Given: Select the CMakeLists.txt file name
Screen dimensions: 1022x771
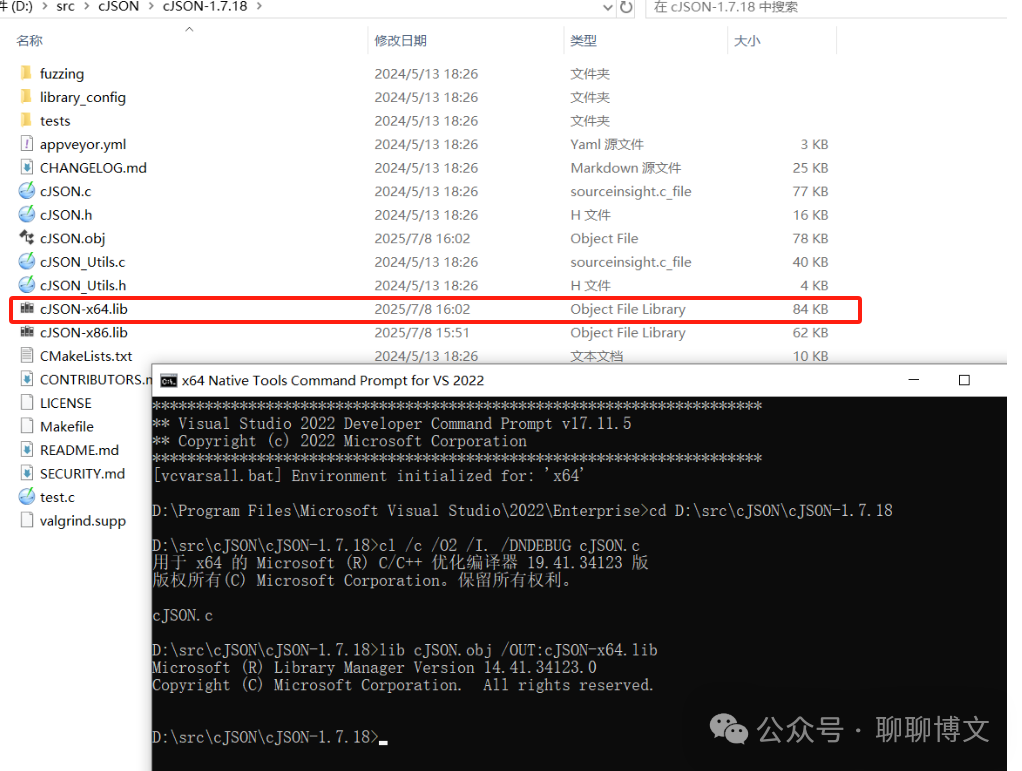Looking at the screenshot, I should coord(86,356).
